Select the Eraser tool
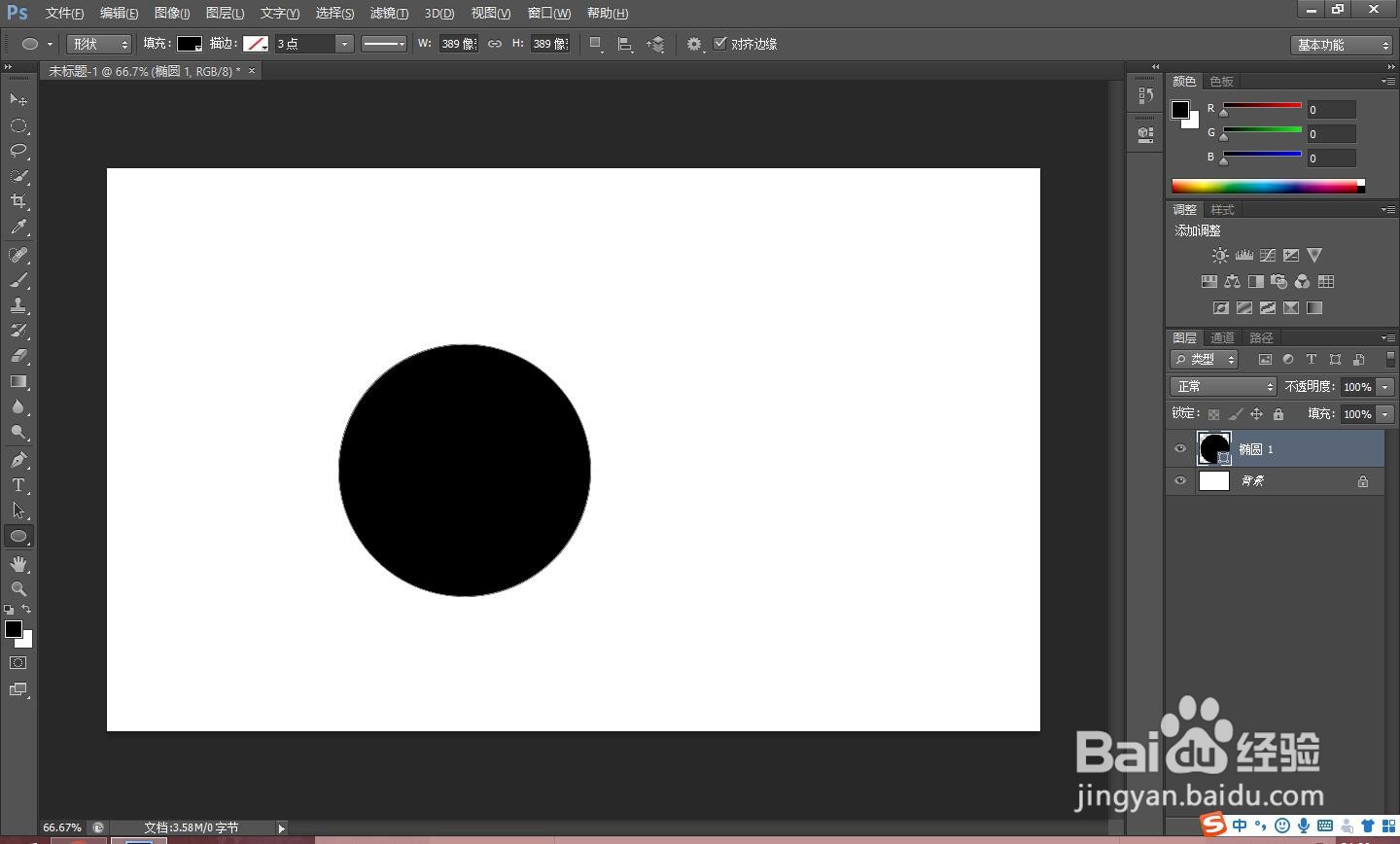 (17, 356)
